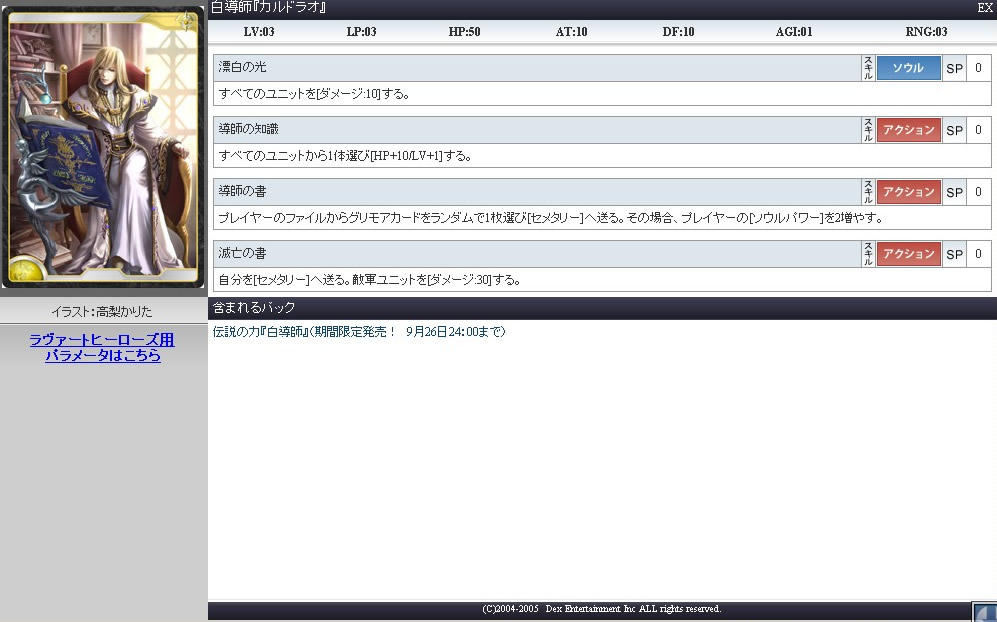The width and height of the screenshot is (997, 622).
Task: Click the card title 白導師『カルドラオ』
Action: coord(268,8)
